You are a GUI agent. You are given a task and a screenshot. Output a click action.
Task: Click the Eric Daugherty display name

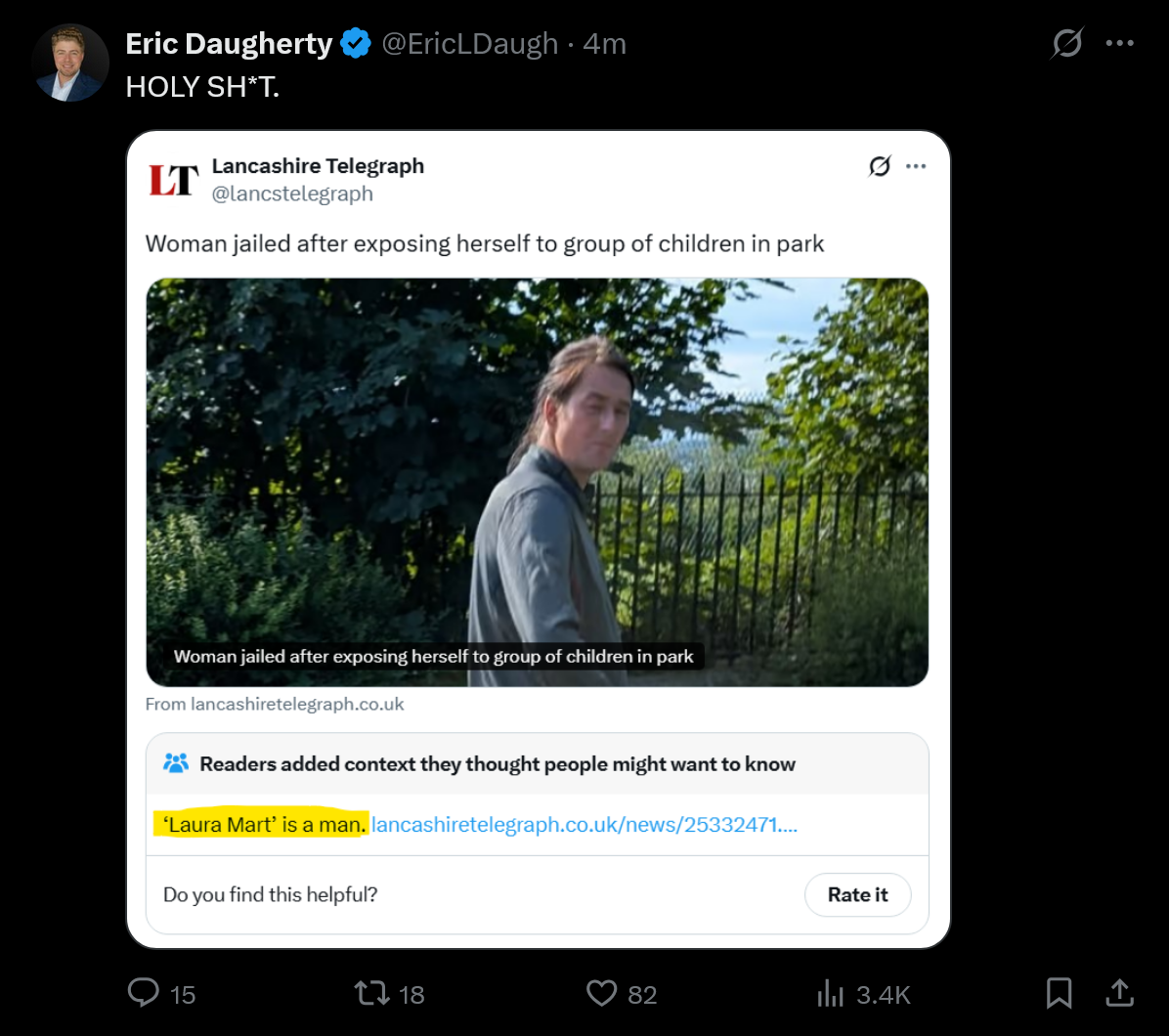[230, 44]
